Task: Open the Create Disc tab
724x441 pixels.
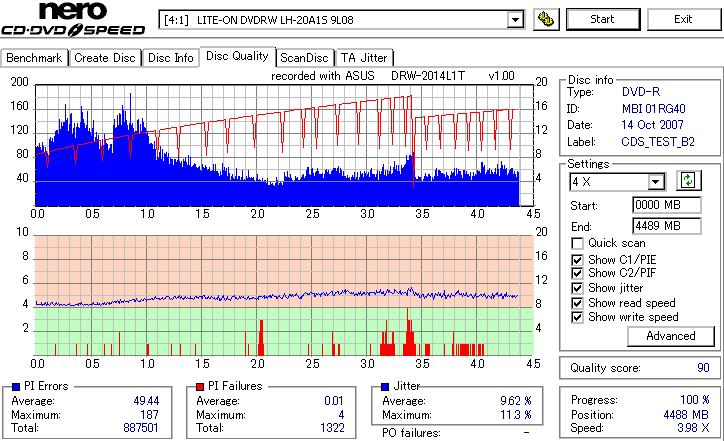Action: pos(105,58)
